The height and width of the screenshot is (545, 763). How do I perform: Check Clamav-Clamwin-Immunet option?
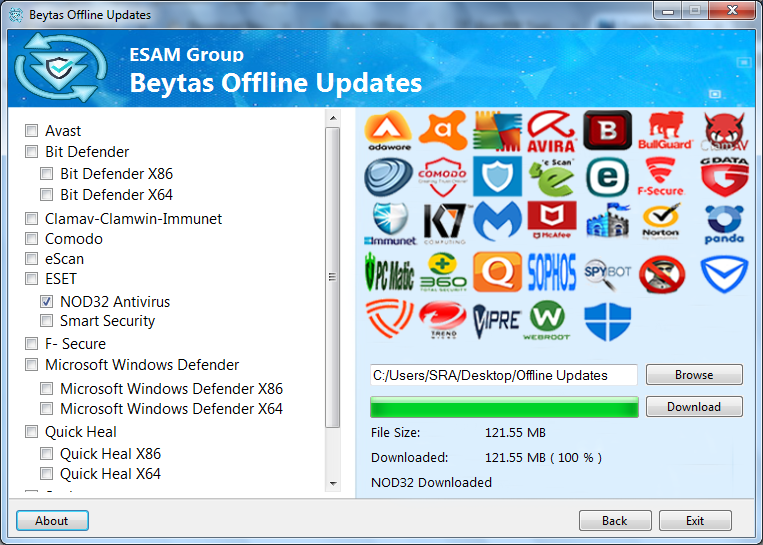tap(32, 218)
